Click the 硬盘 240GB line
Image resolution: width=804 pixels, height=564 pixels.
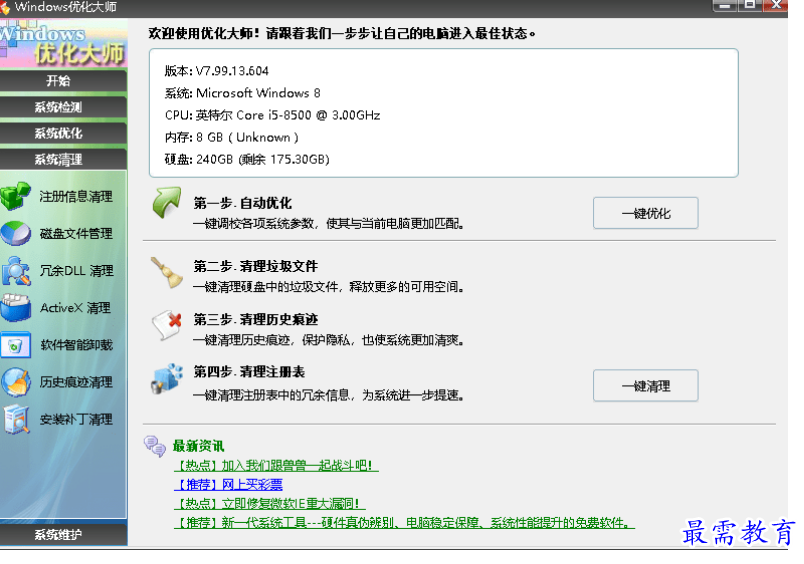coord(247,159)
